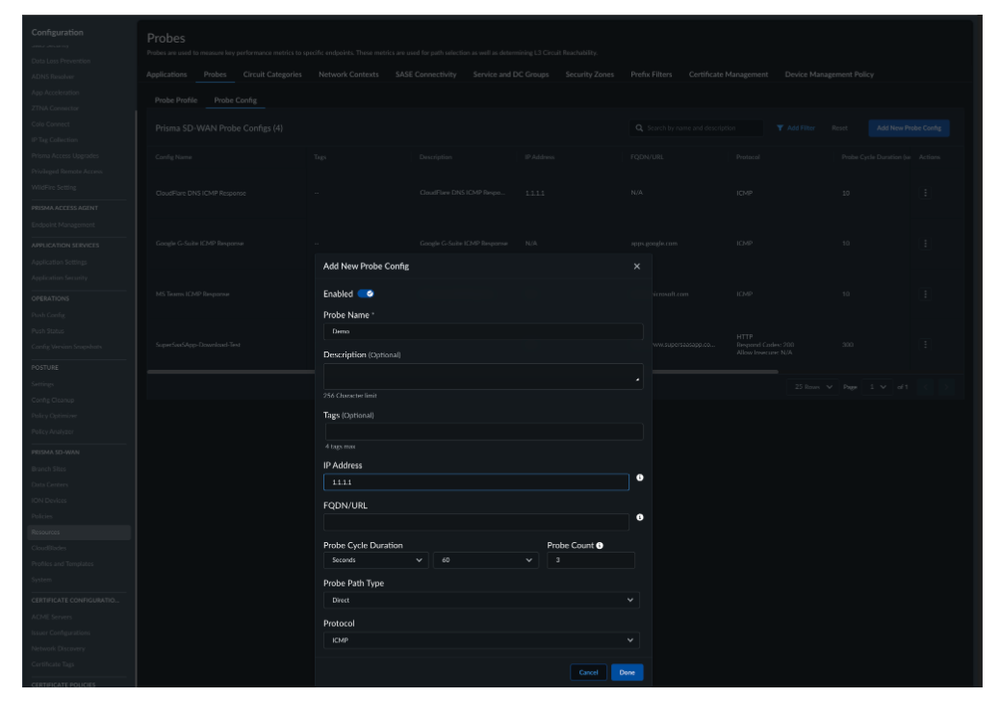Open CloudBlades in the sidebar
Viewport: 999px width, 704px height.
click(48, 548)
